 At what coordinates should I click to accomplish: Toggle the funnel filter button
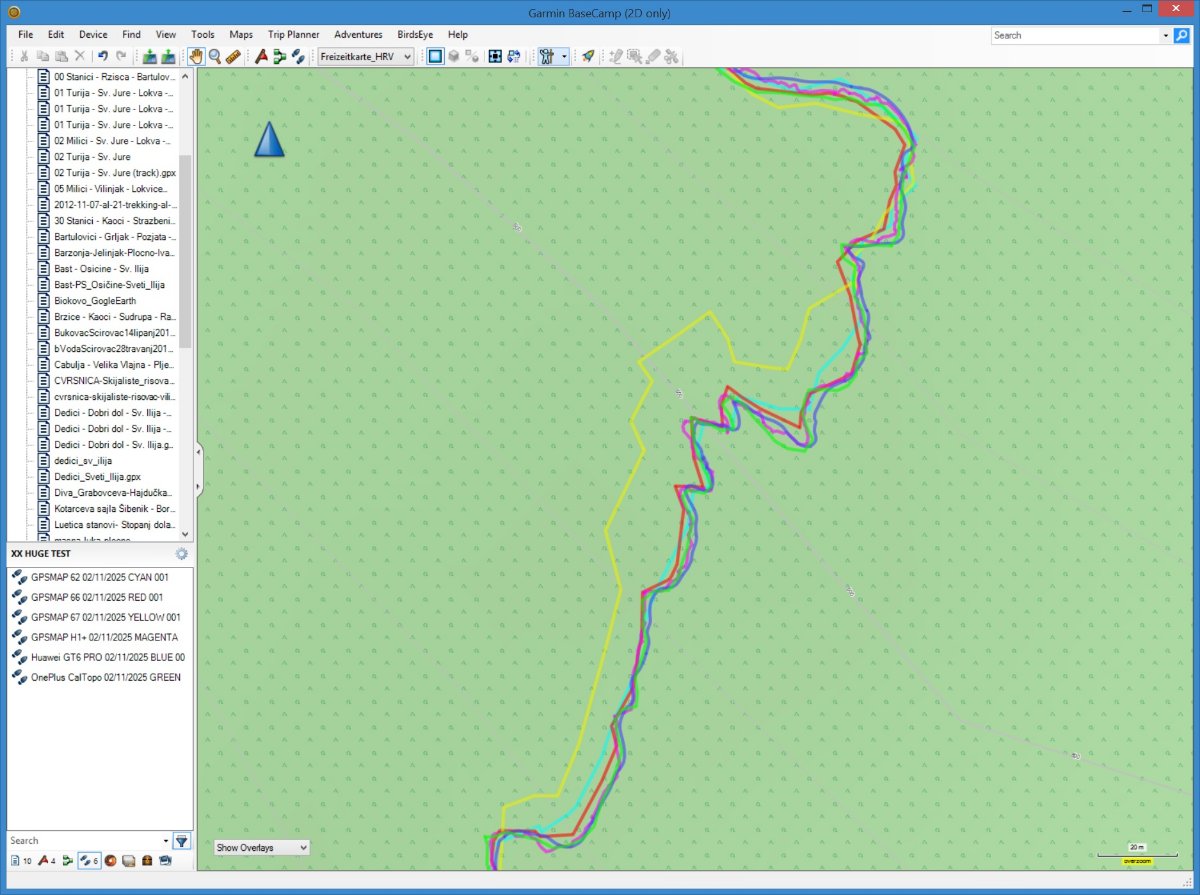(181, 841)
